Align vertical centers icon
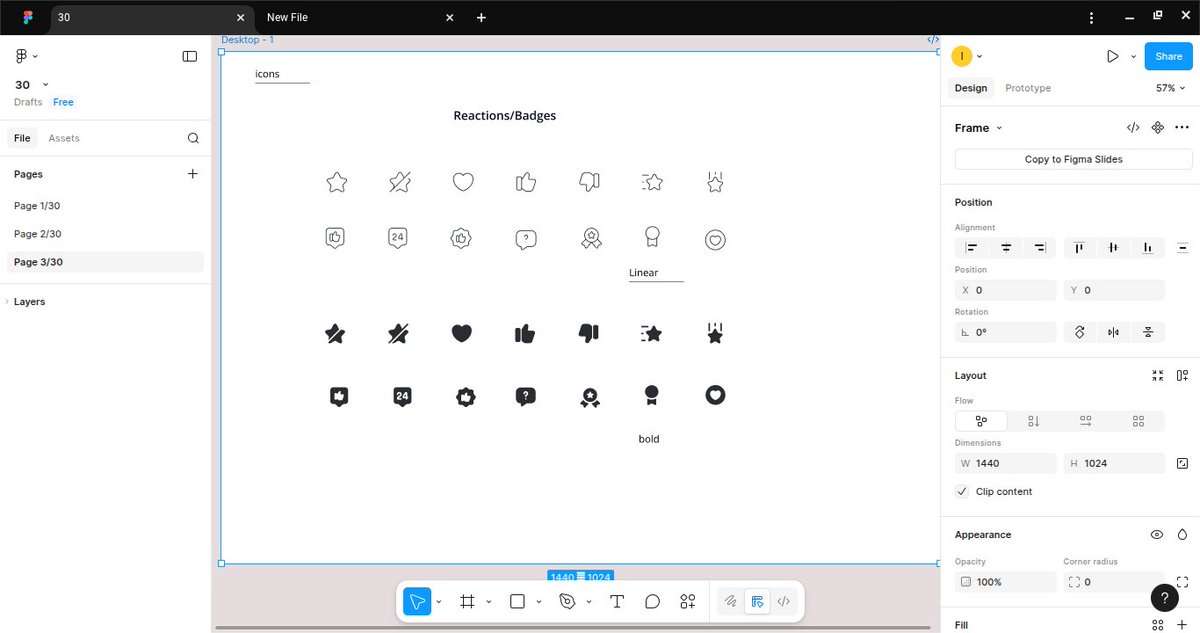Screen dimensions: 1200x633 [x=1113, y=247]
